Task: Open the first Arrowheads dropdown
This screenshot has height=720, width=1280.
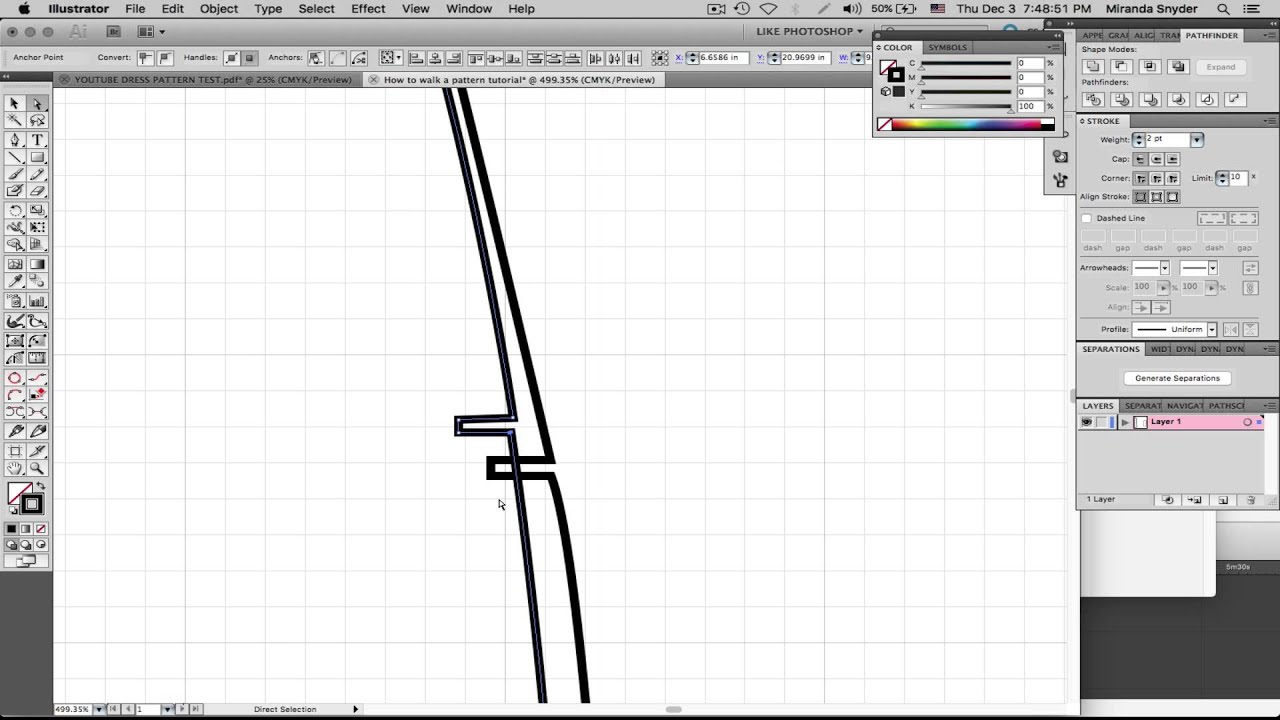Action: [x=1164, y=268]
